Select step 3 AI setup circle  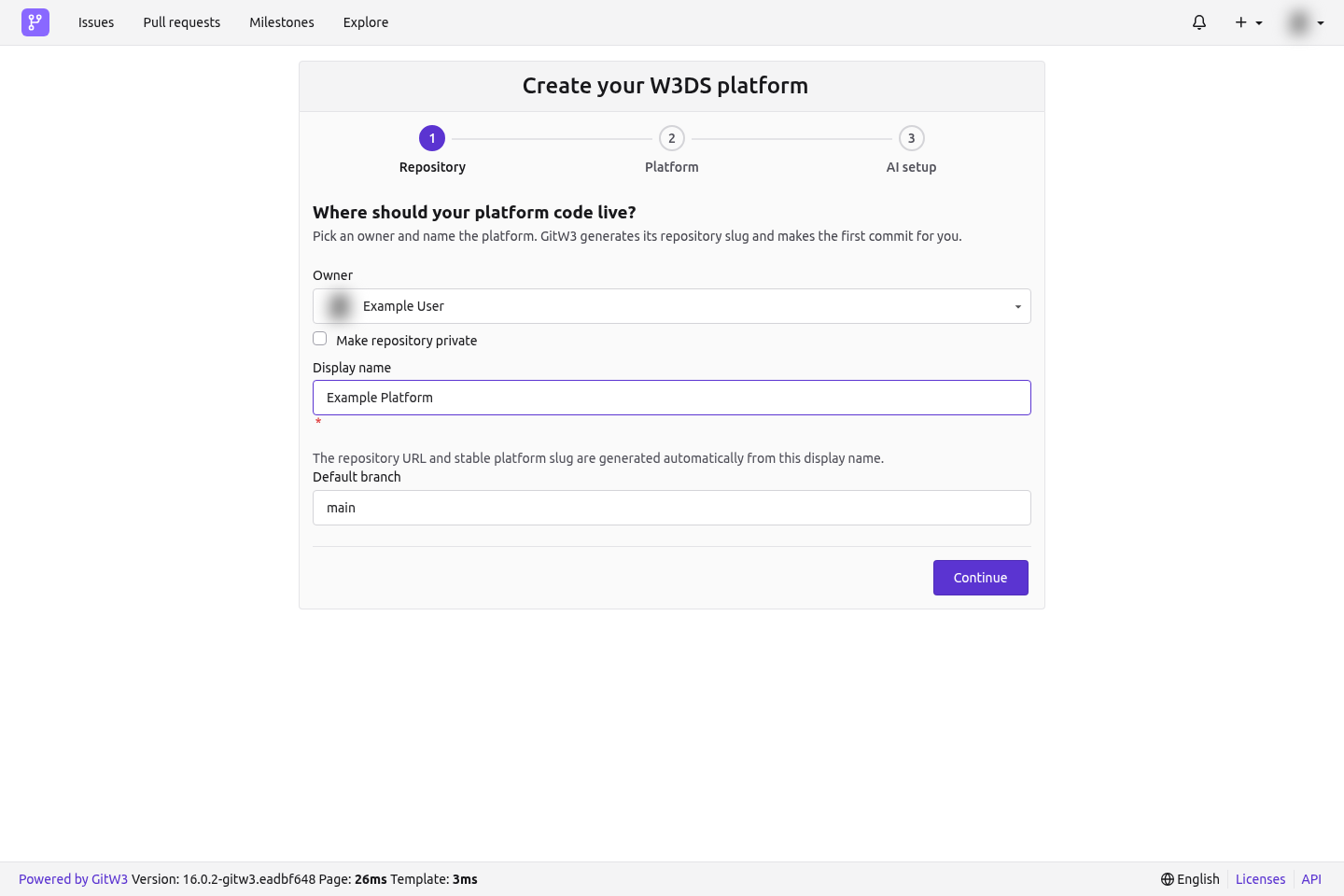[912, 138]
